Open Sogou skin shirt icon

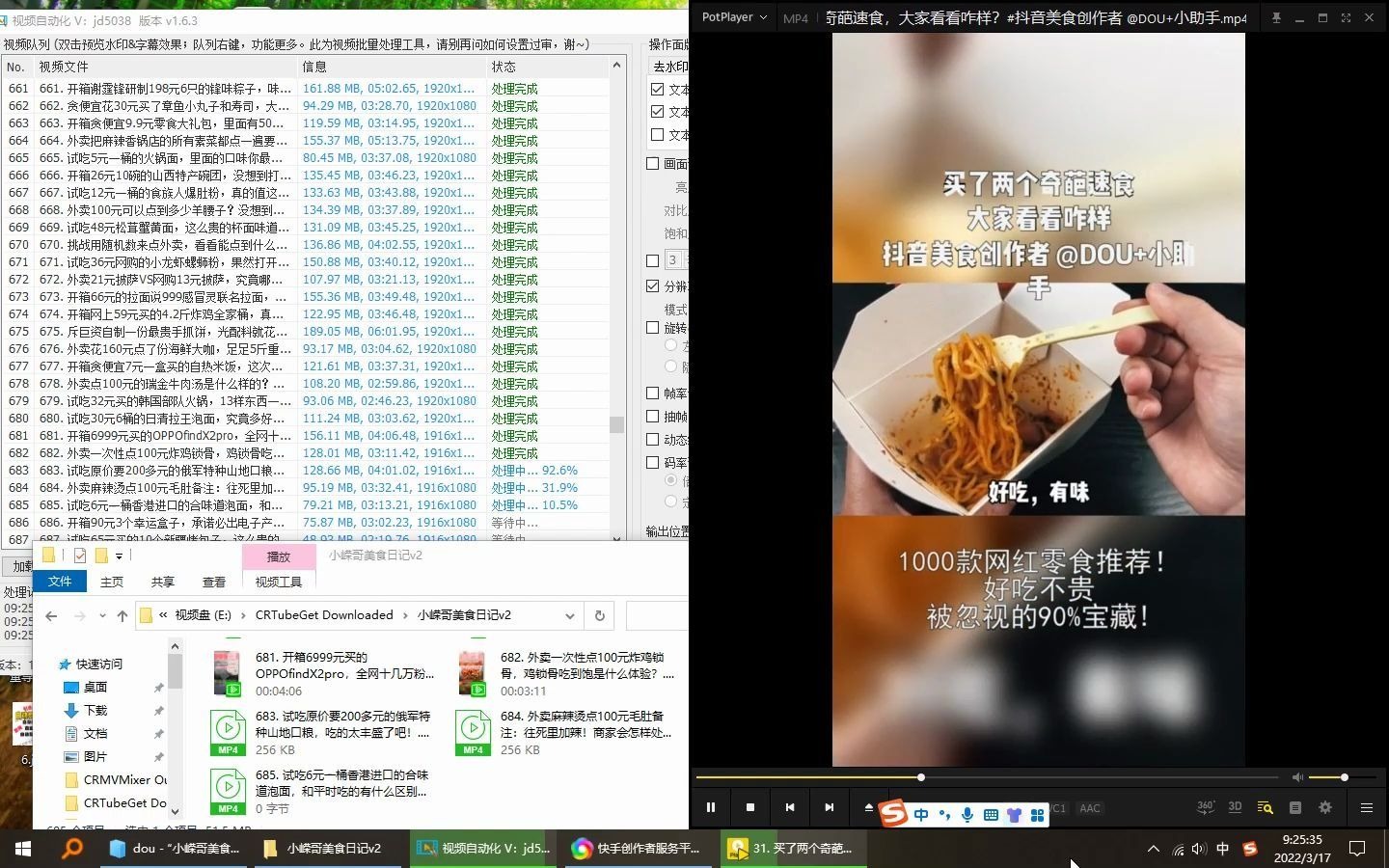click(x=1014, y=815)
